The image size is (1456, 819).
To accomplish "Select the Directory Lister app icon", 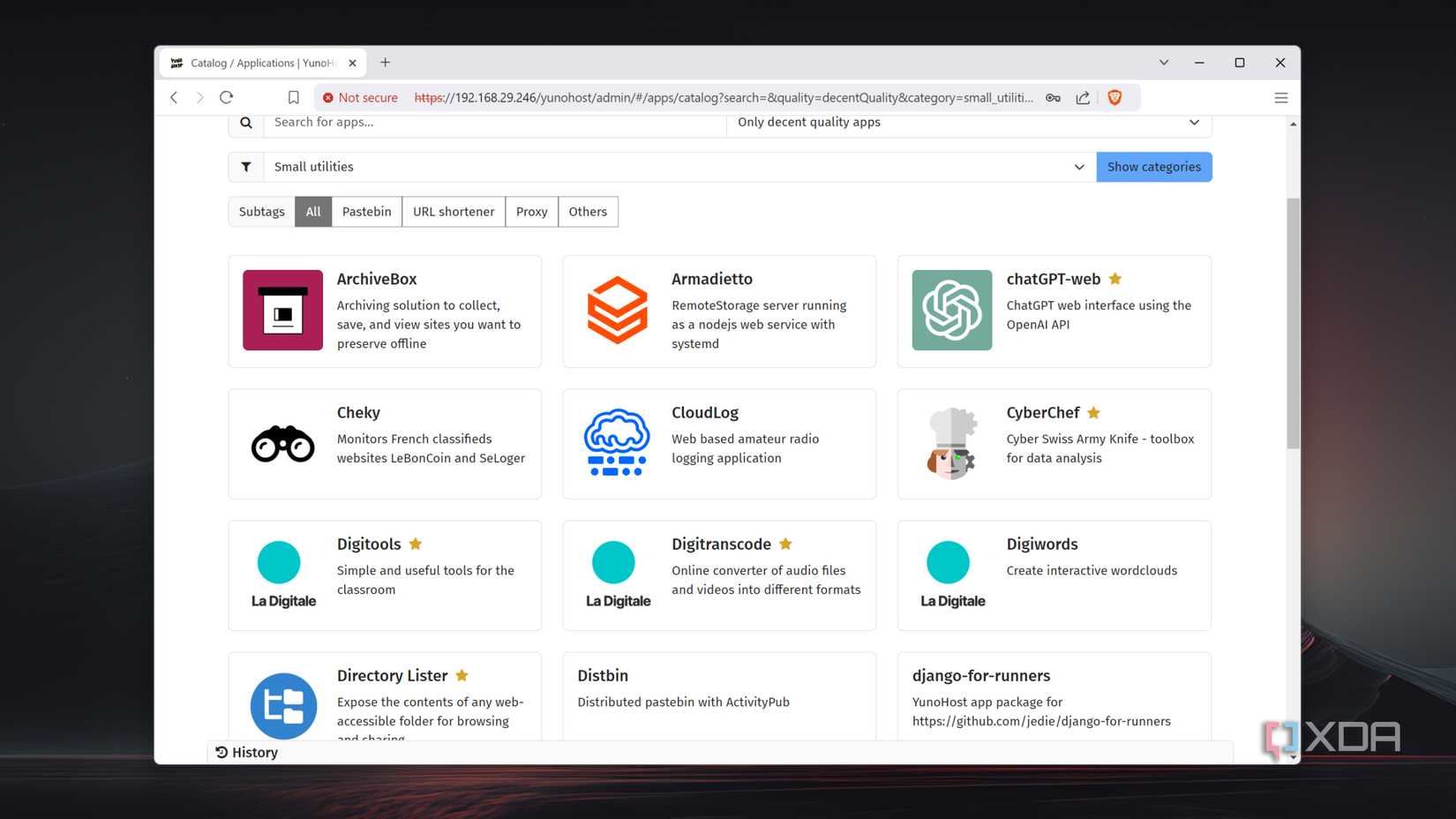I will coord(282,706).
